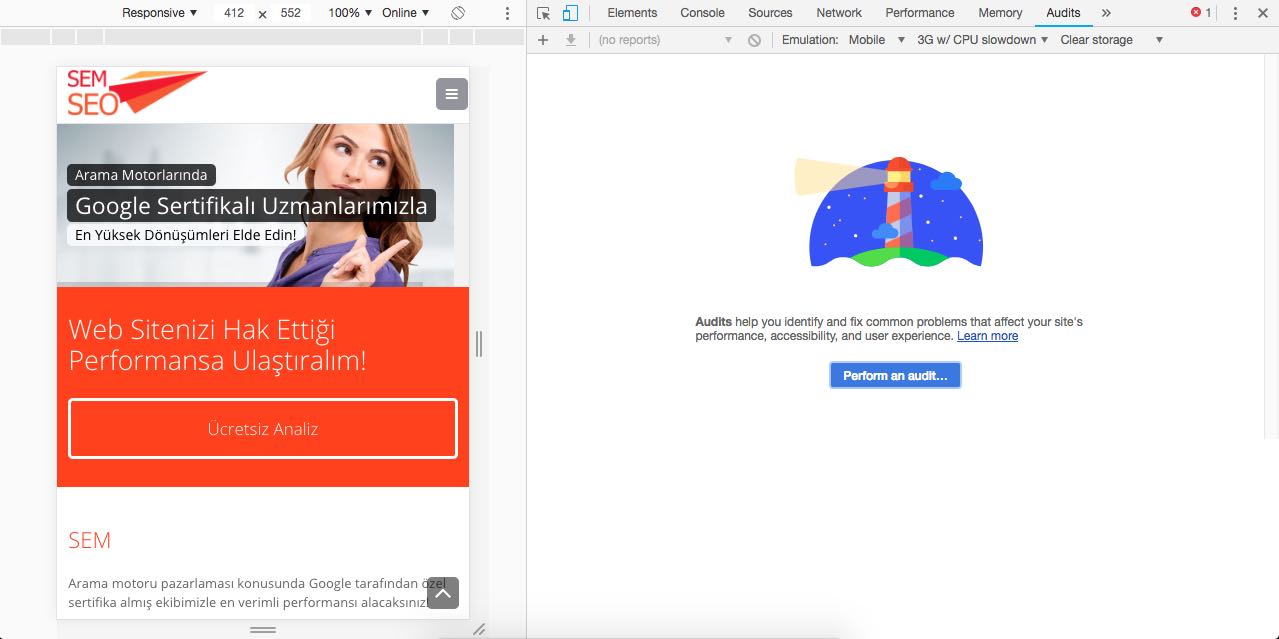Screen dimensions: 1279x639
Task: Toggle the device toolbar icon
Action: (570, 13)
